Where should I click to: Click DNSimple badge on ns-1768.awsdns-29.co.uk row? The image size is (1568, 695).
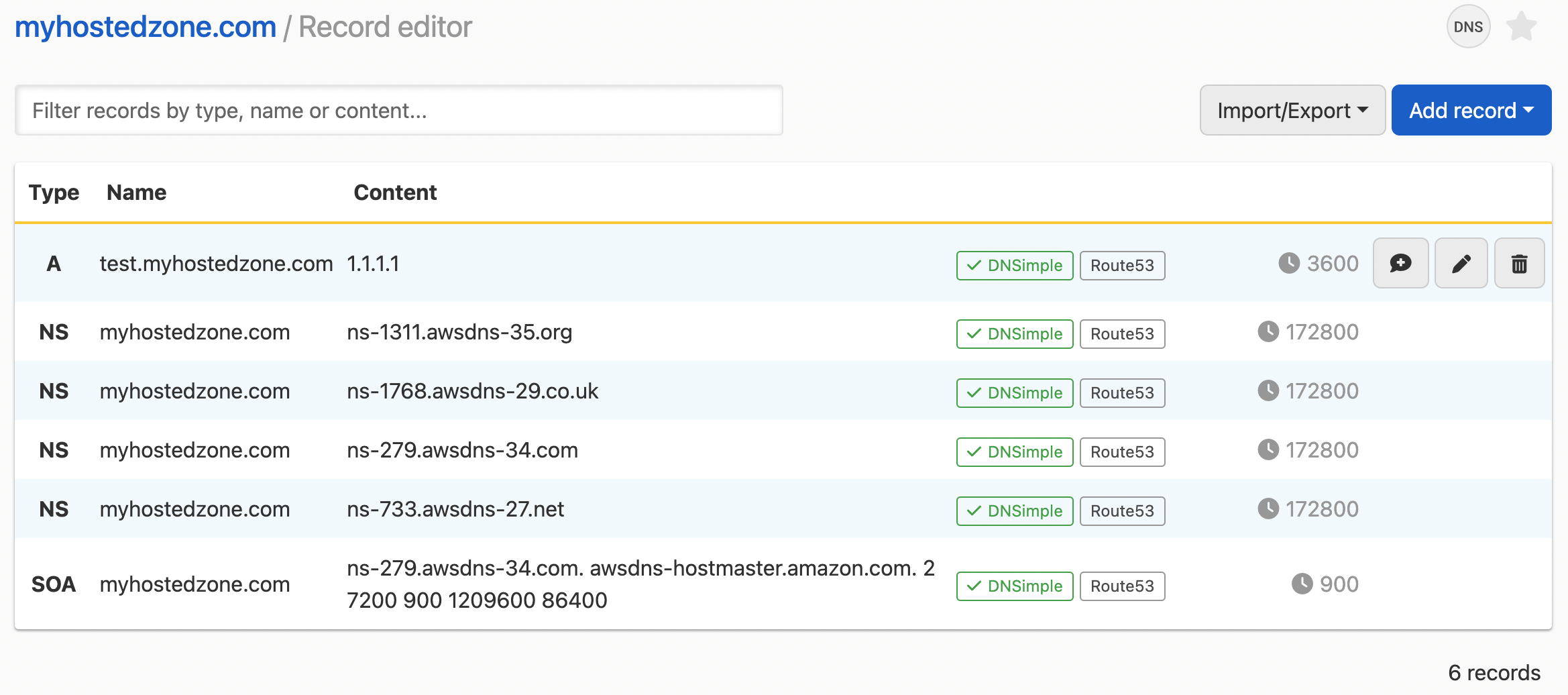coord(1015,393)
